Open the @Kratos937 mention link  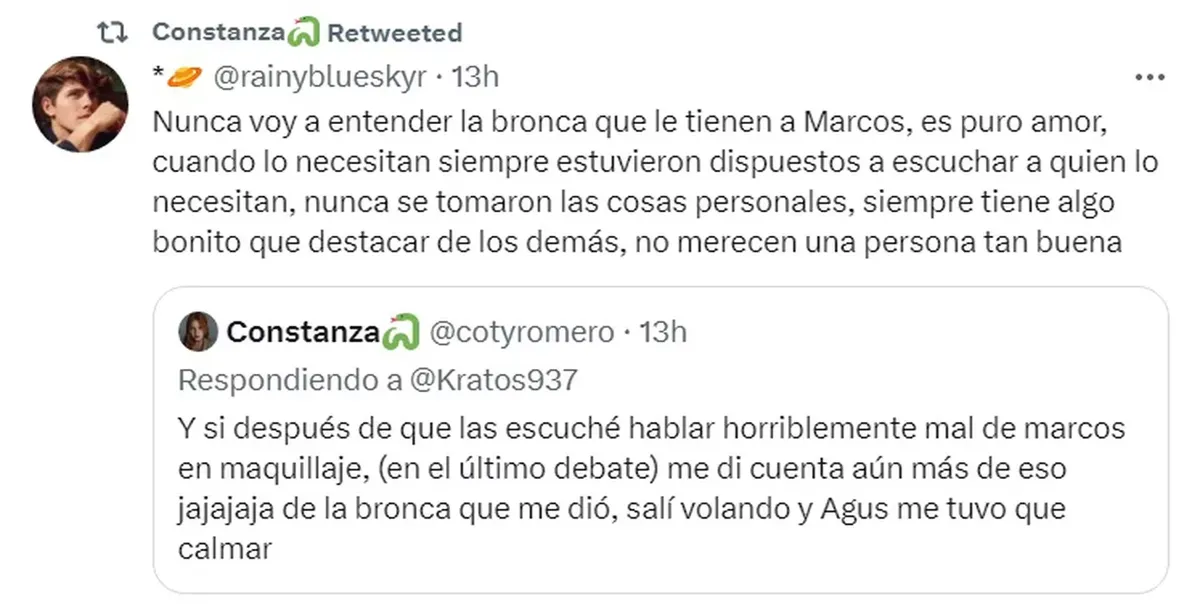pos(491,380)
